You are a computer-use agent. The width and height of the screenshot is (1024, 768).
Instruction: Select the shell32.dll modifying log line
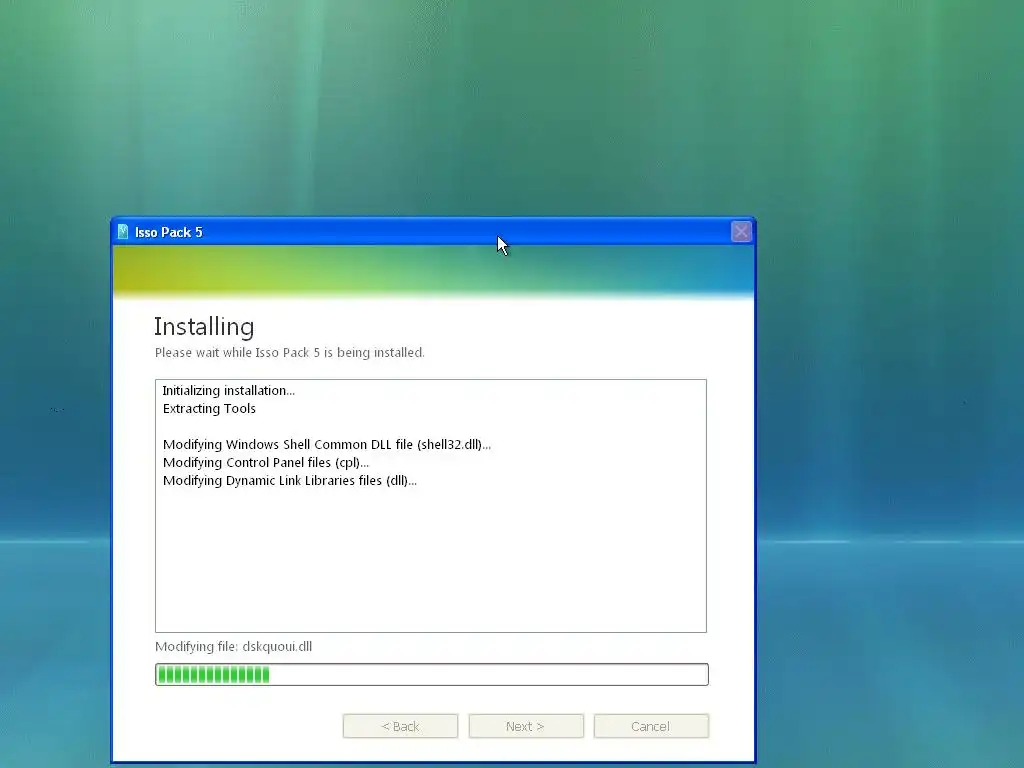327,445
